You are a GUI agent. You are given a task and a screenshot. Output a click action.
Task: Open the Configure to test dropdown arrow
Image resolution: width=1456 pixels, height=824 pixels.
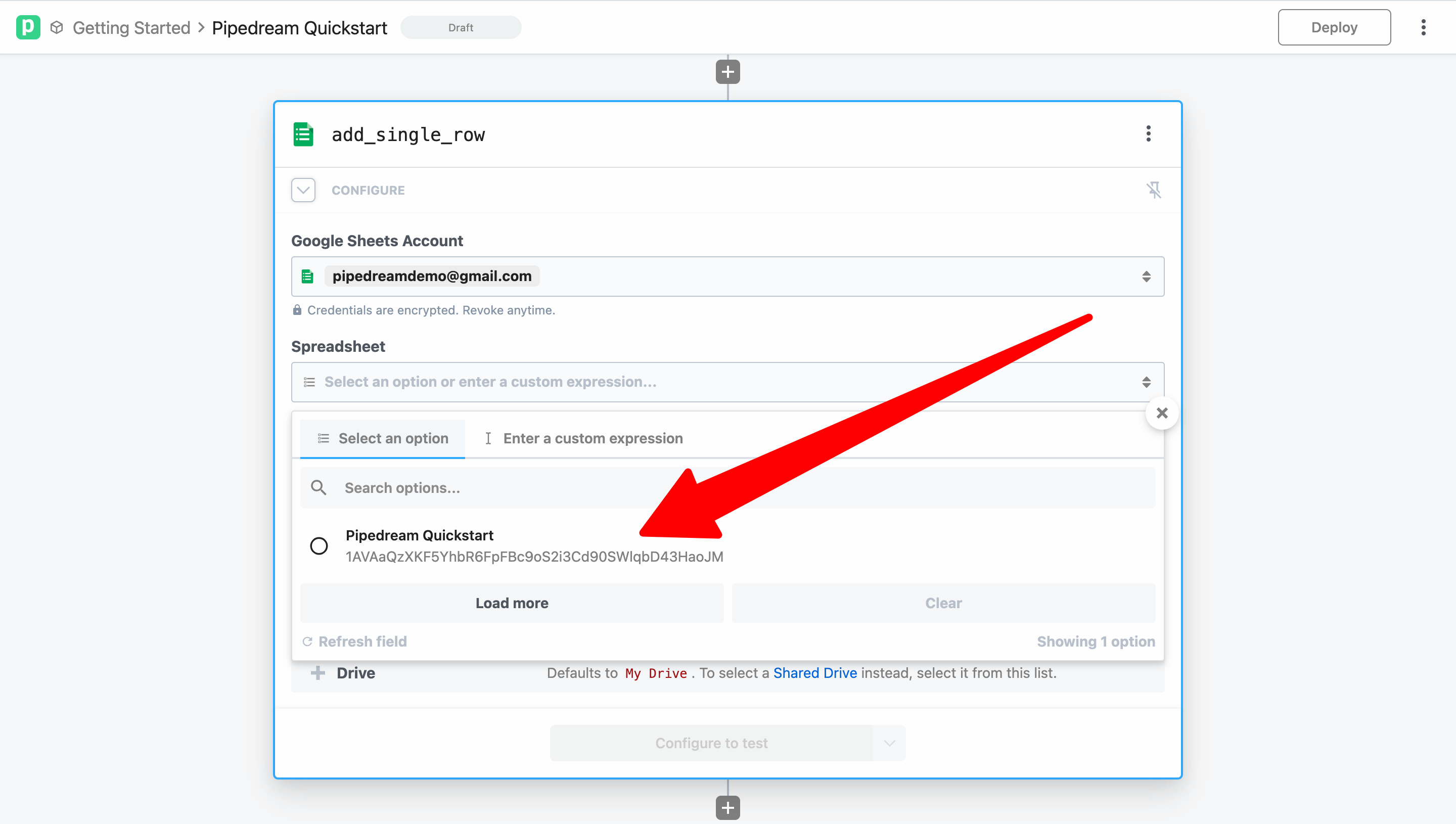click(890, 743)
